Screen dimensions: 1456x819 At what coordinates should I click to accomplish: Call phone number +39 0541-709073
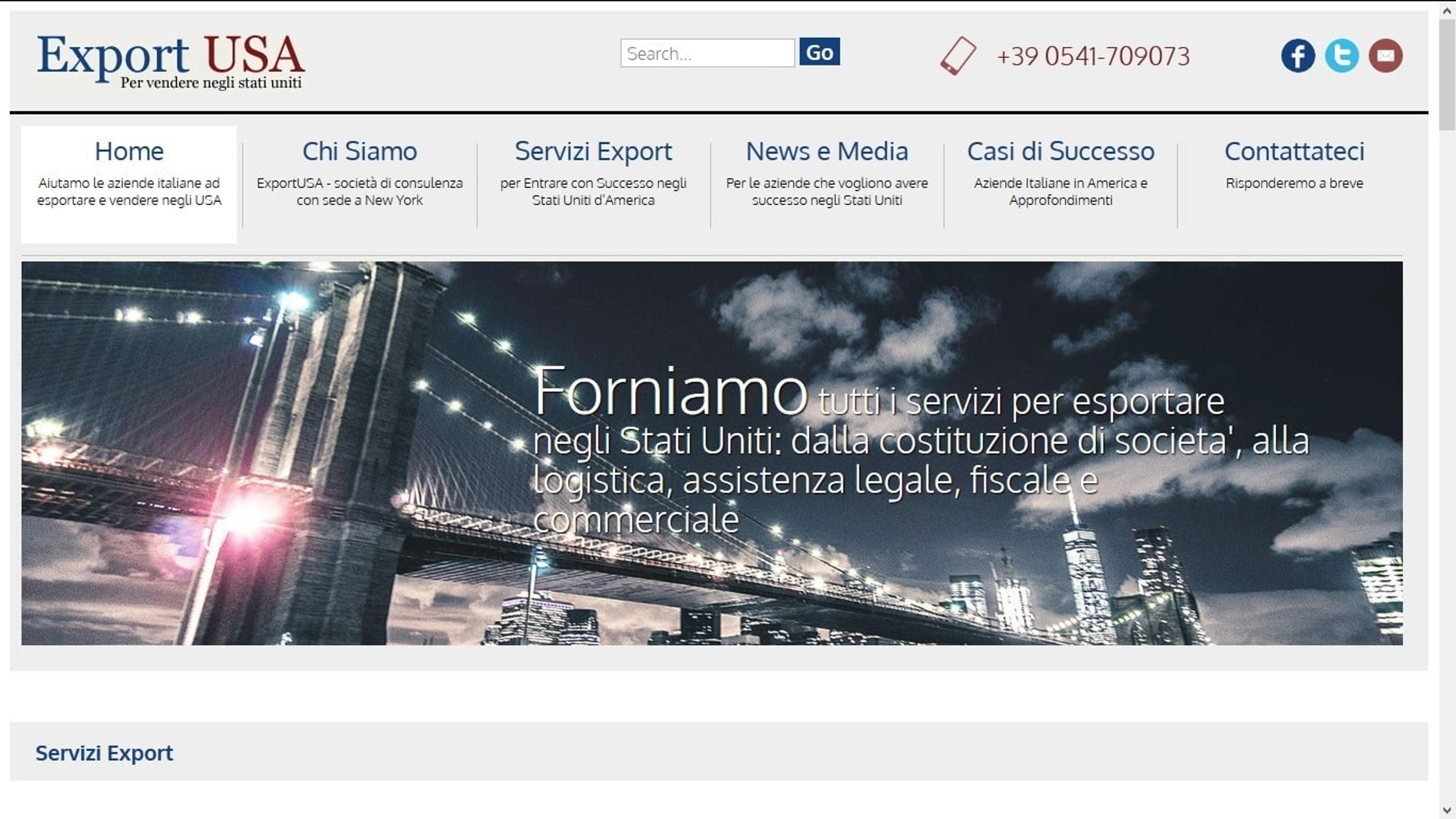[1094, 56]
